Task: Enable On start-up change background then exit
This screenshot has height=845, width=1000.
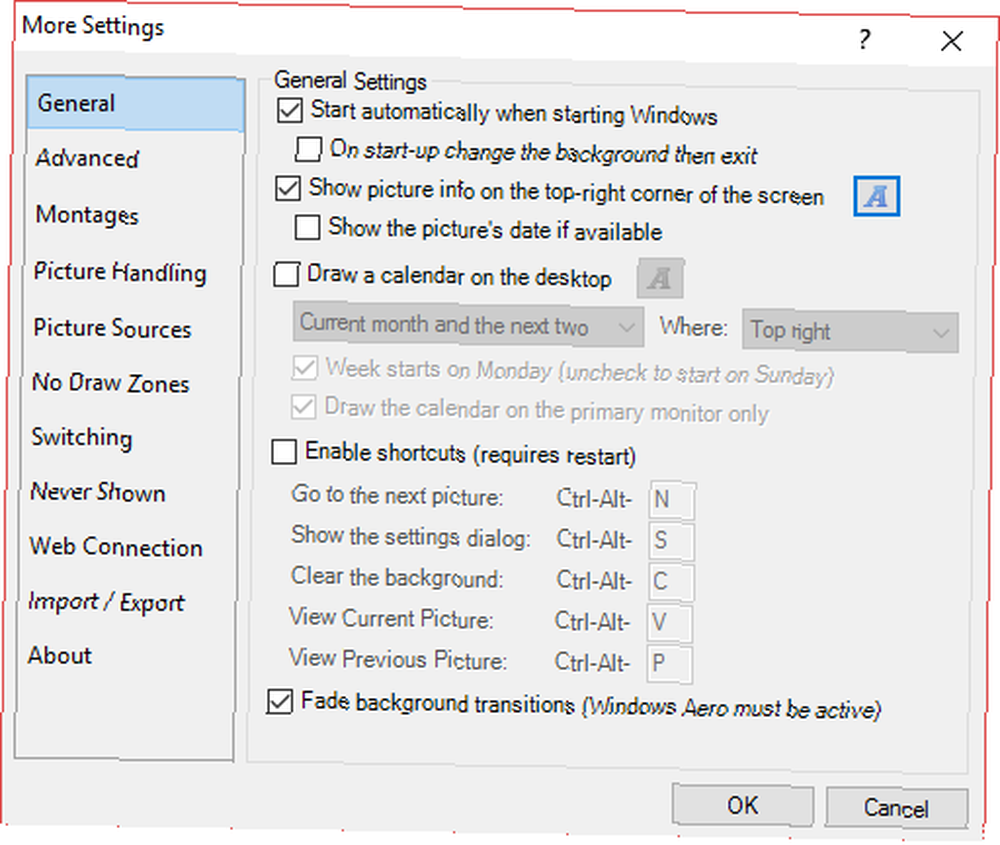Action: [308, 149]
